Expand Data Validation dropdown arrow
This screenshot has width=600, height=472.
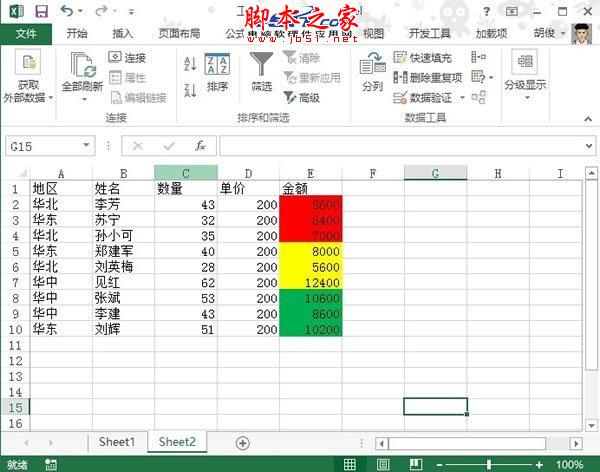pyautogui.click(x=462, y=98)
